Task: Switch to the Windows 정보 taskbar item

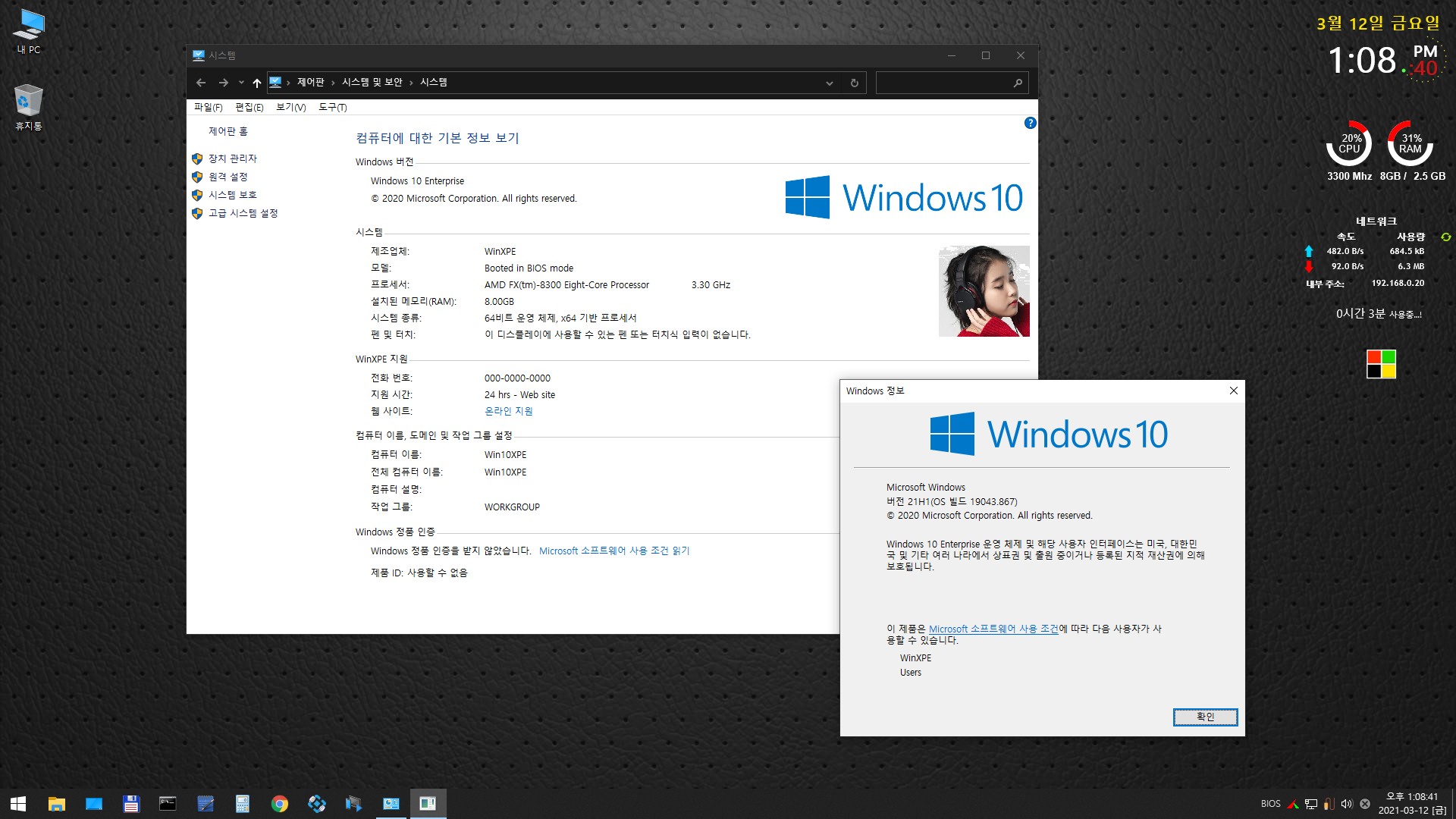Action: point(428,804)
